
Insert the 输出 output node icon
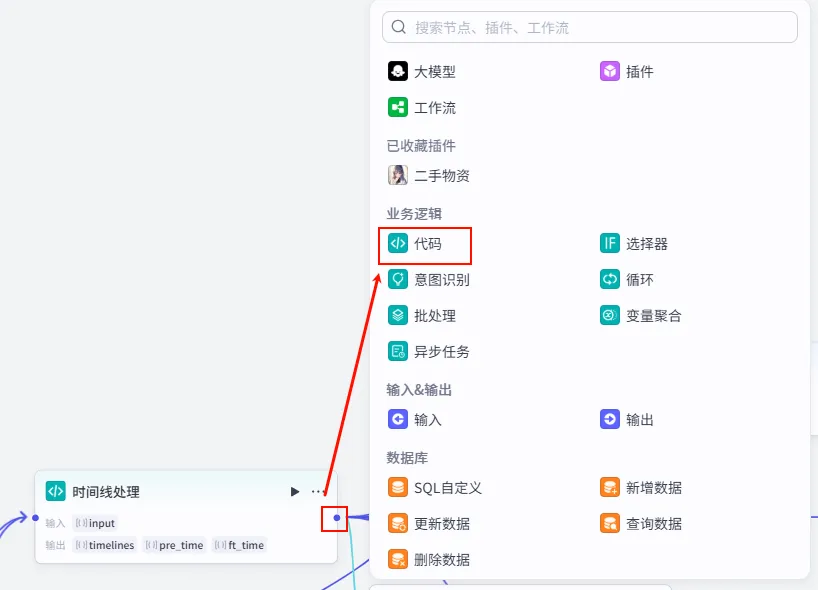(609, 419)
